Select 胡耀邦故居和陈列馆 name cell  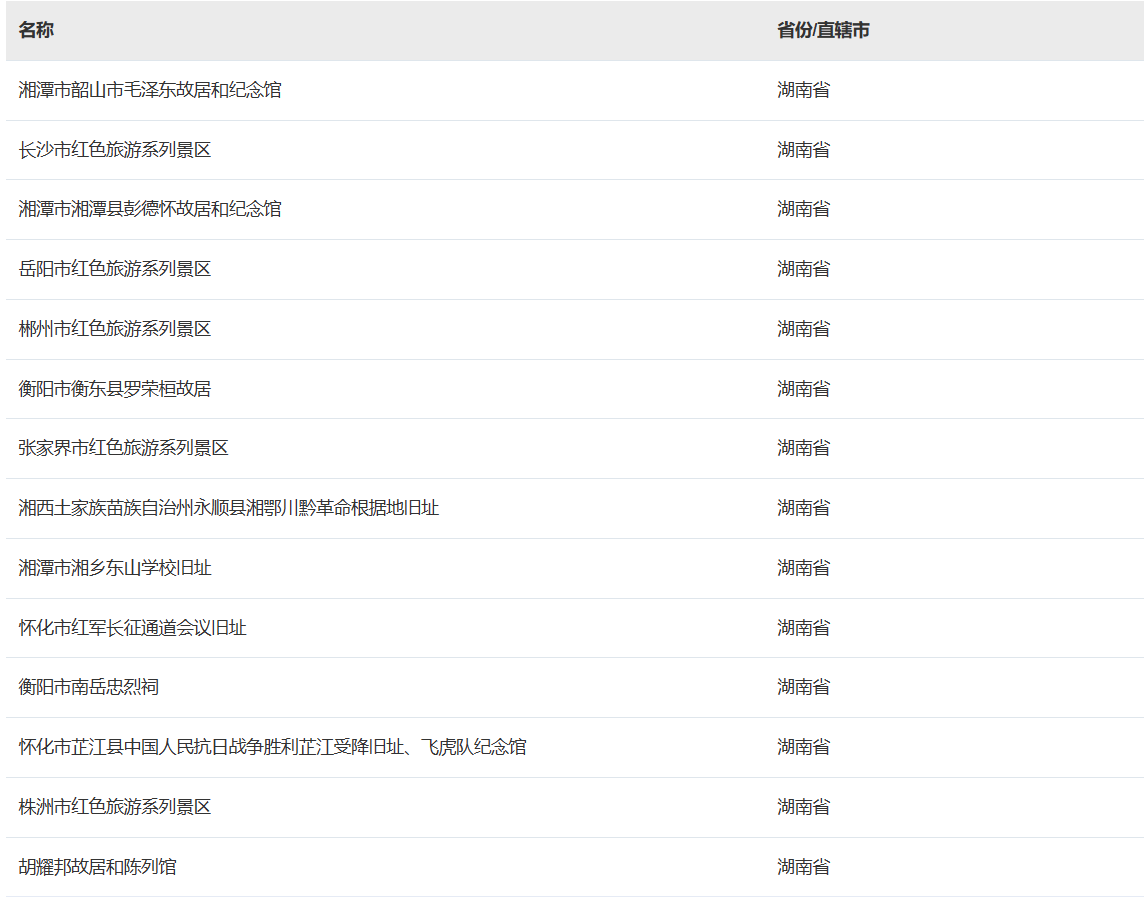coord(97,867)
